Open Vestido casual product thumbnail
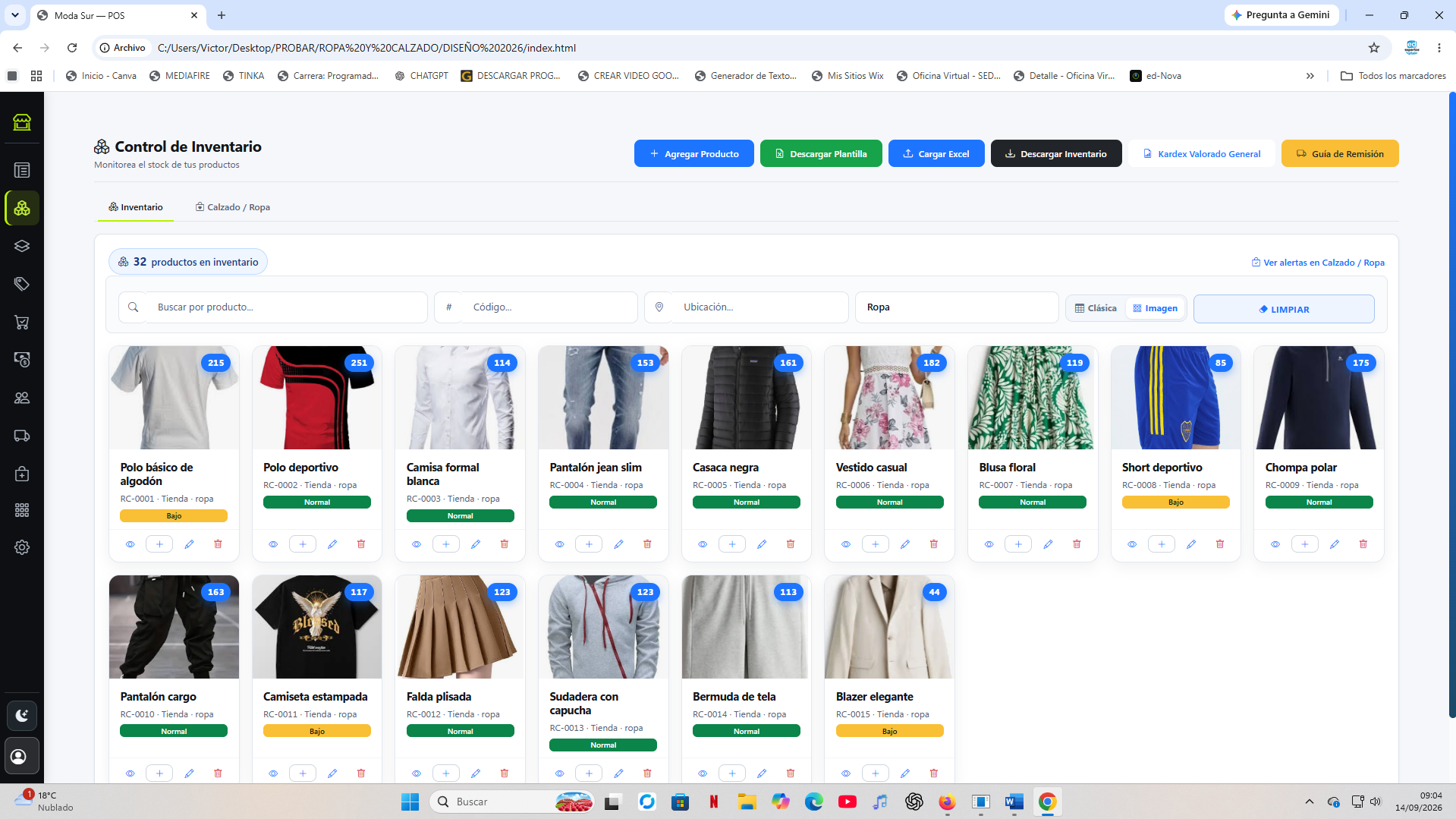 889,398
